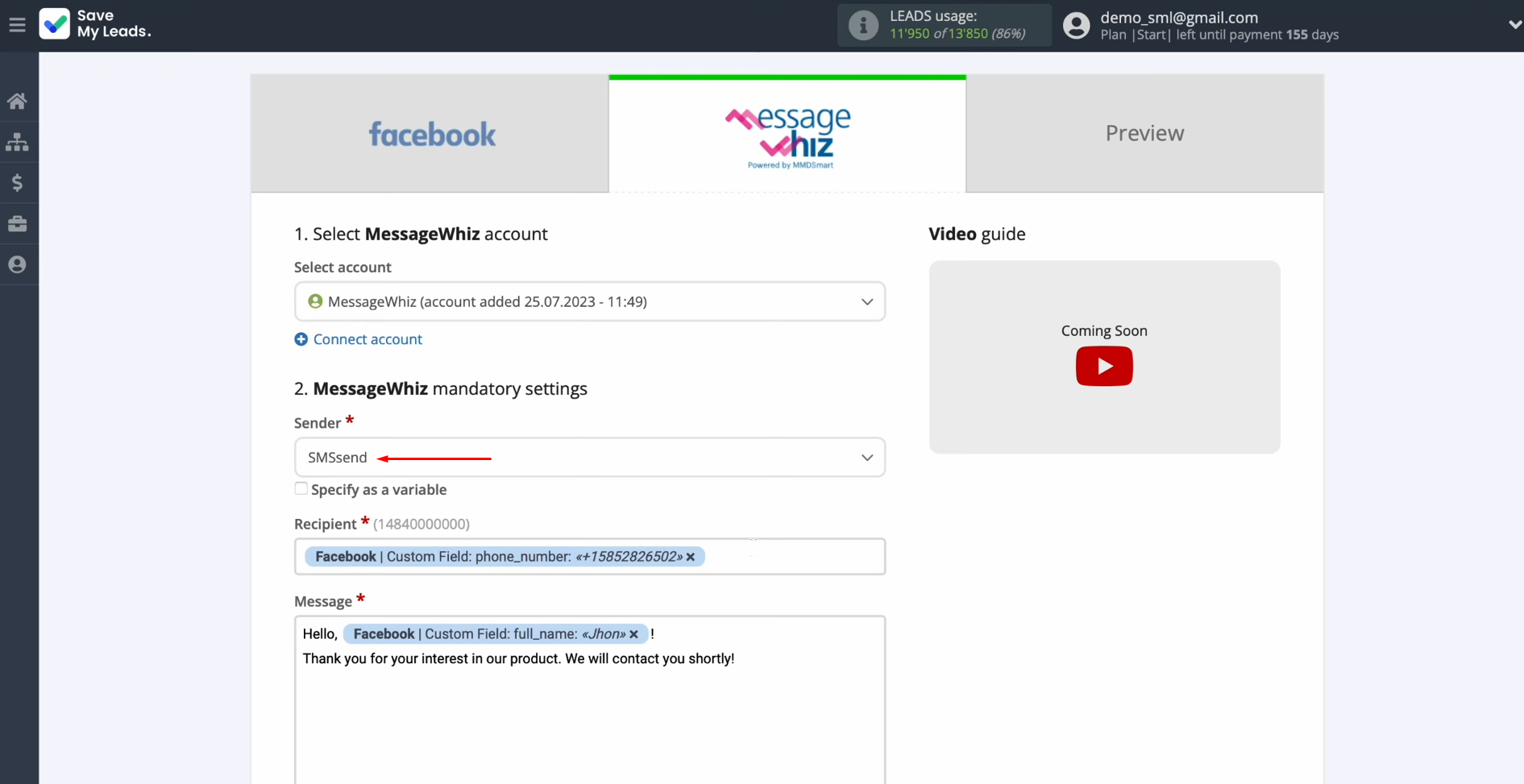Screen dimensions: 1524x784
Task: Open the connections sitemap icon
Action: point(17,143)
